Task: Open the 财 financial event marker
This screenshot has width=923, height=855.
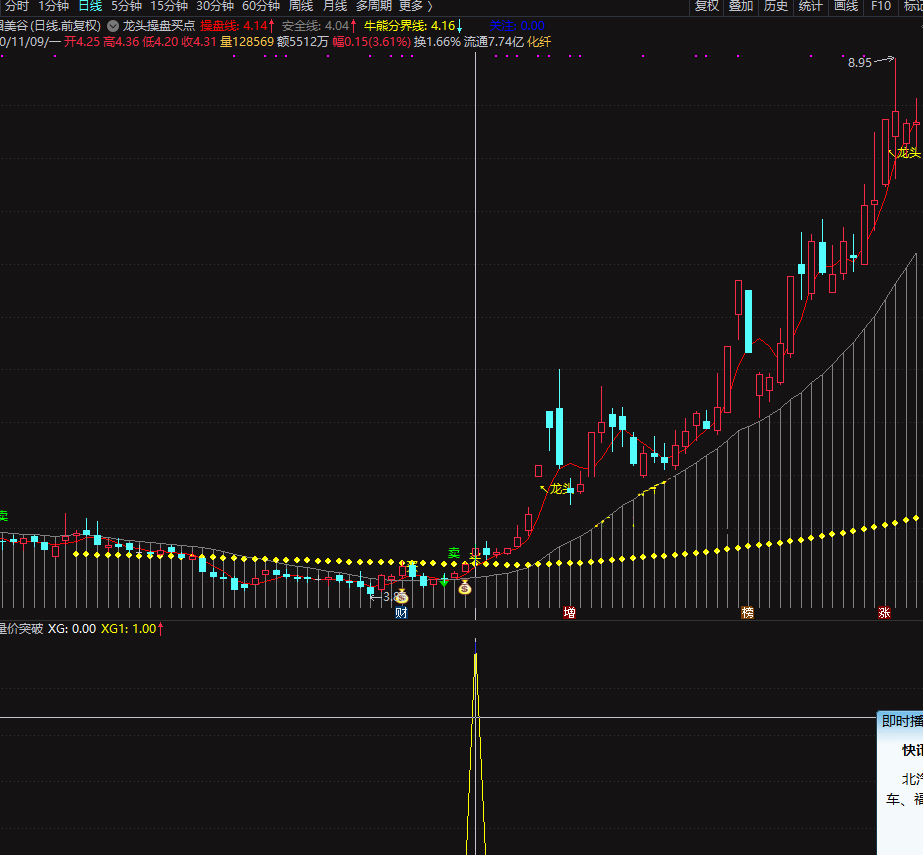Action: 401,613
